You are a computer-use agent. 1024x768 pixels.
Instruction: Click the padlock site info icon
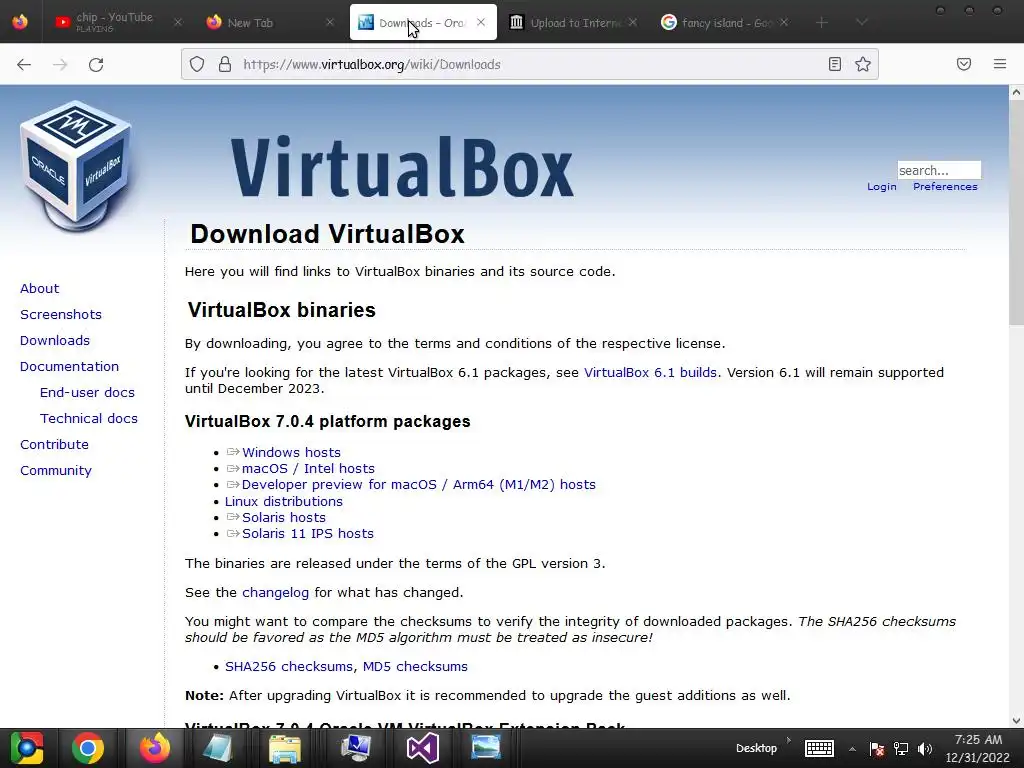click(225, 64)
